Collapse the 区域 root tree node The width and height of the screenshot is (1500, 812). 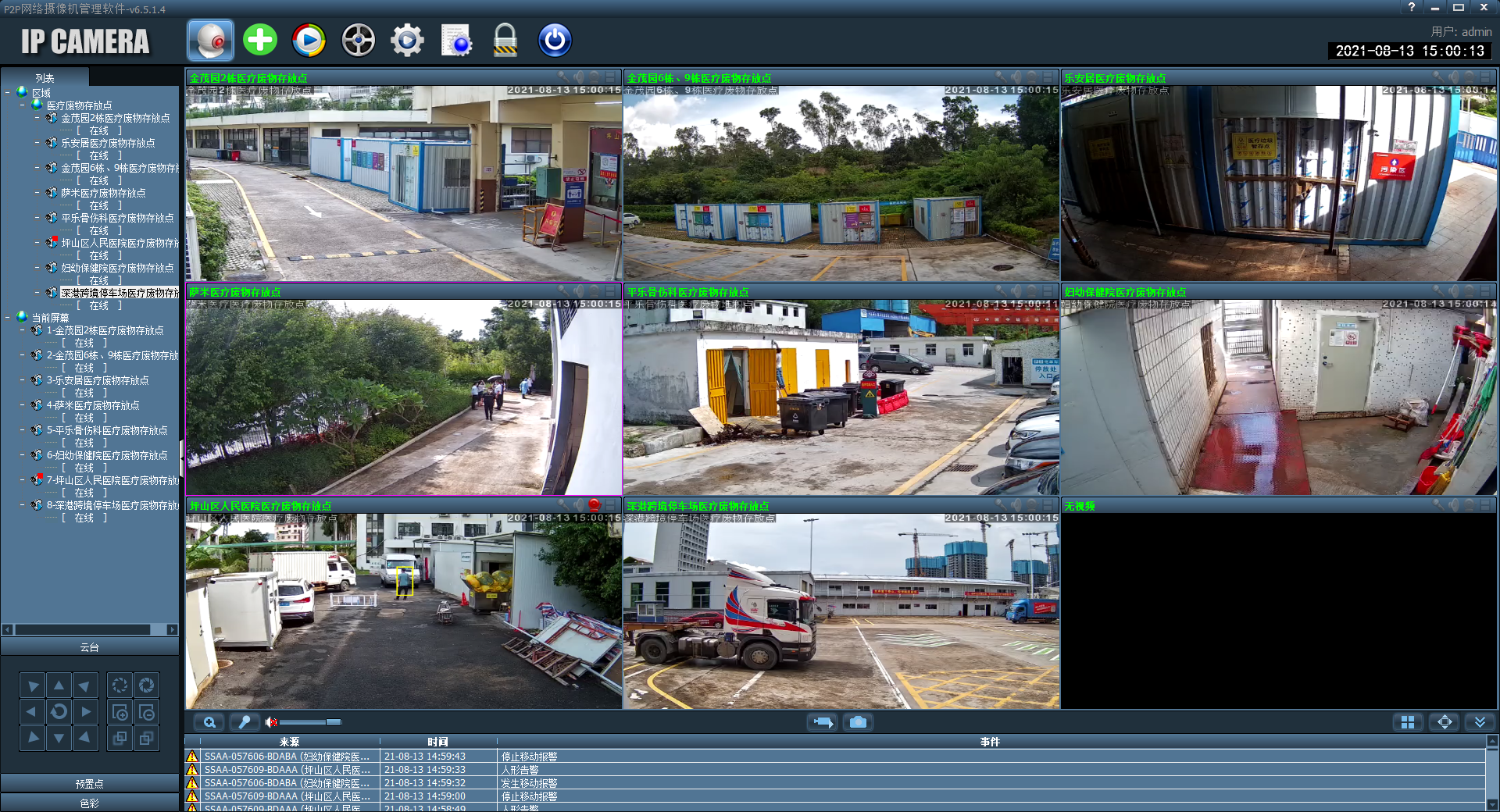tap(8, 93)
